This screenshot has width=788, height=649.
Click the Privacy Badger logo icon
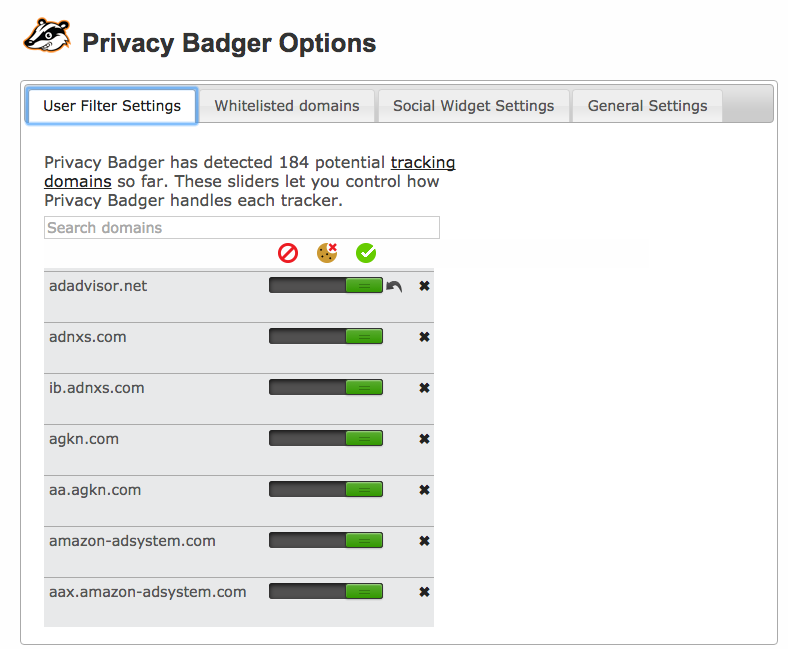47,36
